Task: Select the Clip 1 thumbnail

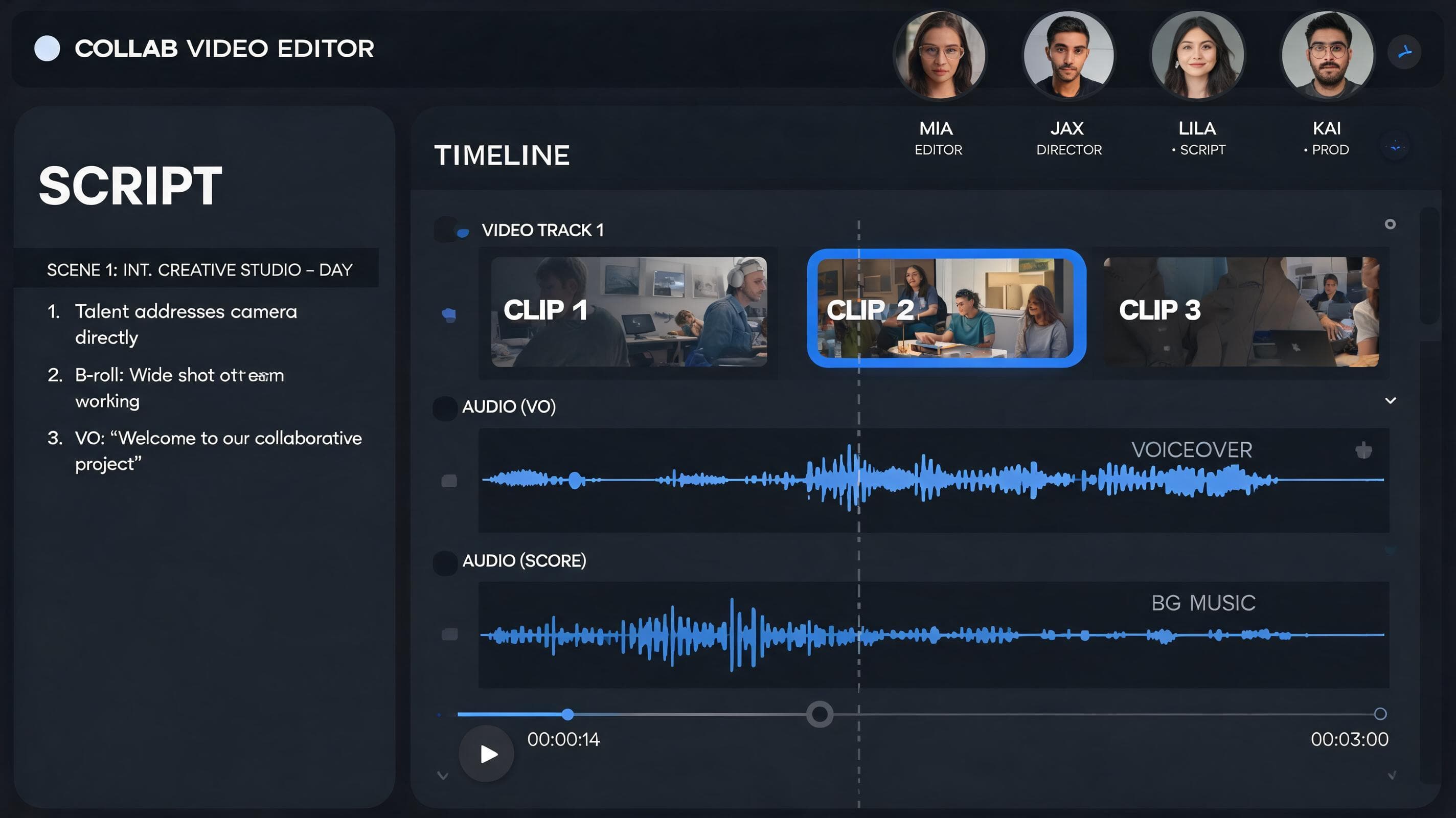Action: [628, 311]
